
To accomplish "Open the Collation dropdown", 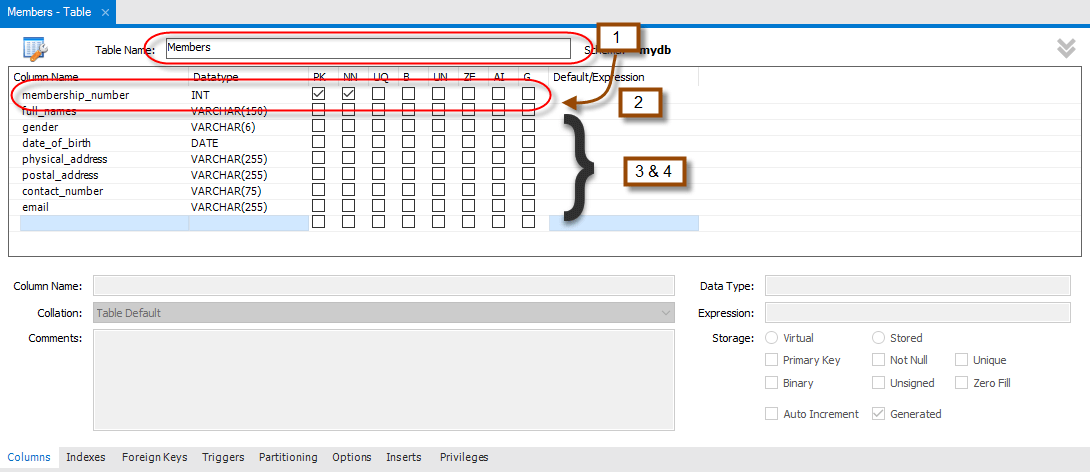I will click(x=383, y=313).
